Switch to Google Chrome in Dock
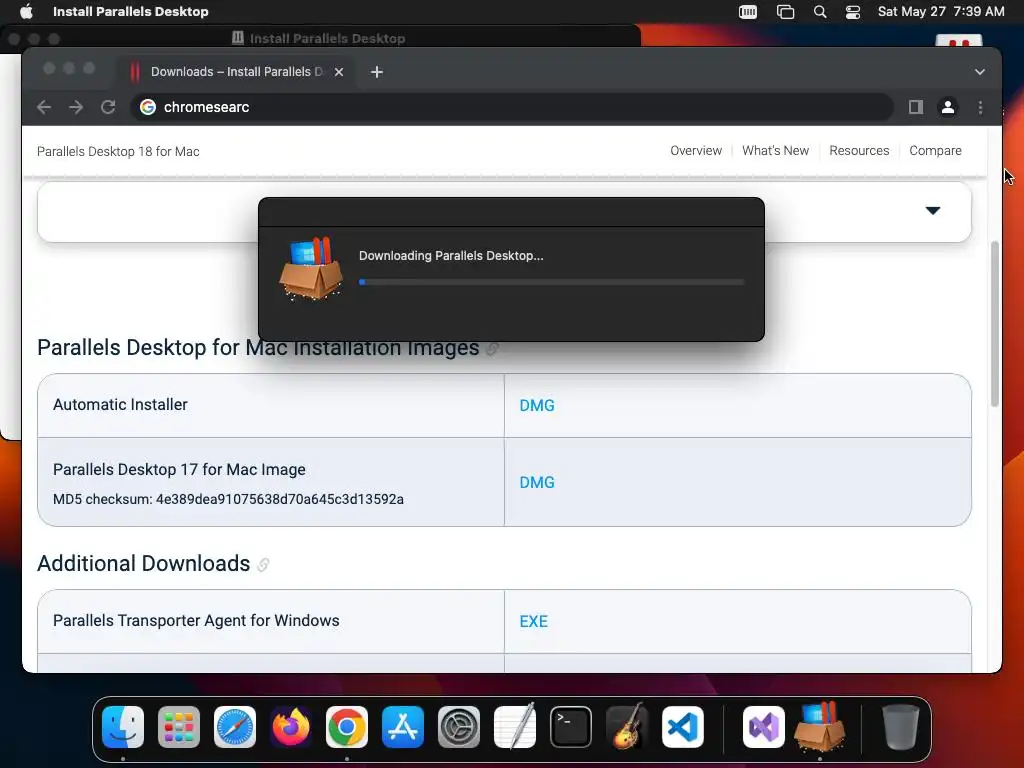 coord(347,727)
